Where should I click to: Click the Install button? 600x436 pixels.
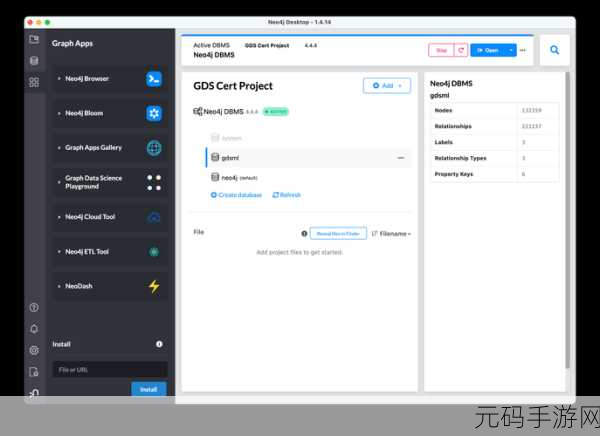[x=149, y=389]
